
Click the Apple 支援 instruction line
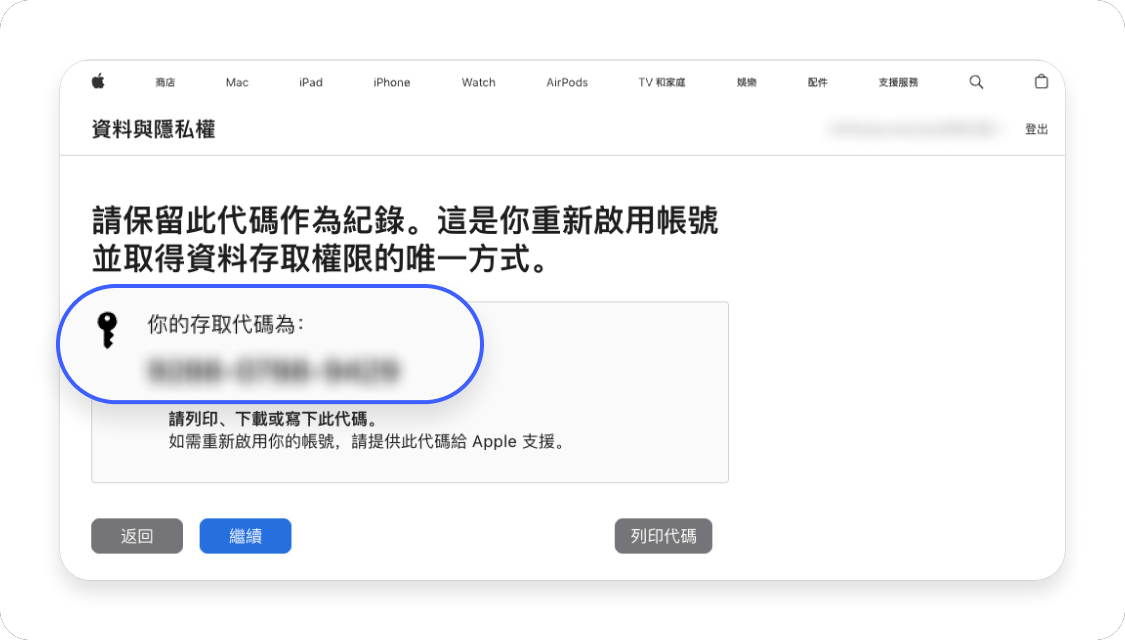369,441
